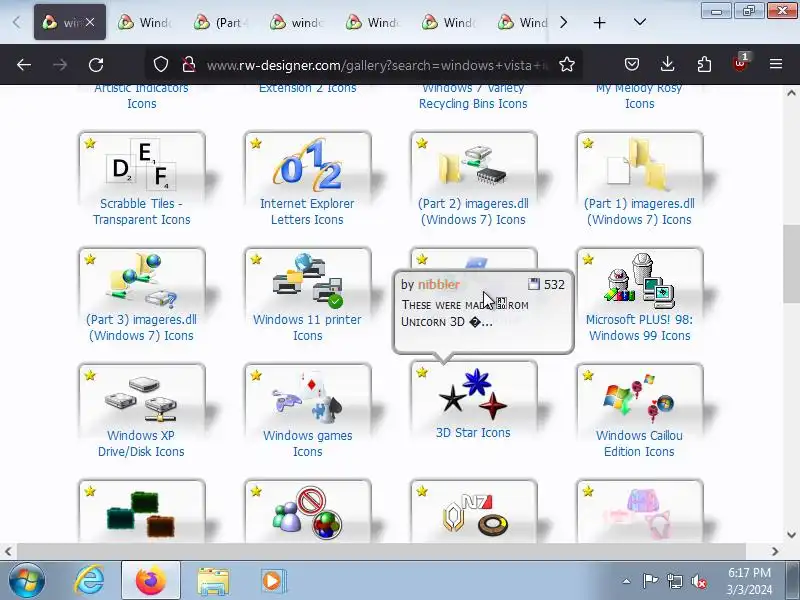Go back with the browser Back arrow

[x=24, y=65]
